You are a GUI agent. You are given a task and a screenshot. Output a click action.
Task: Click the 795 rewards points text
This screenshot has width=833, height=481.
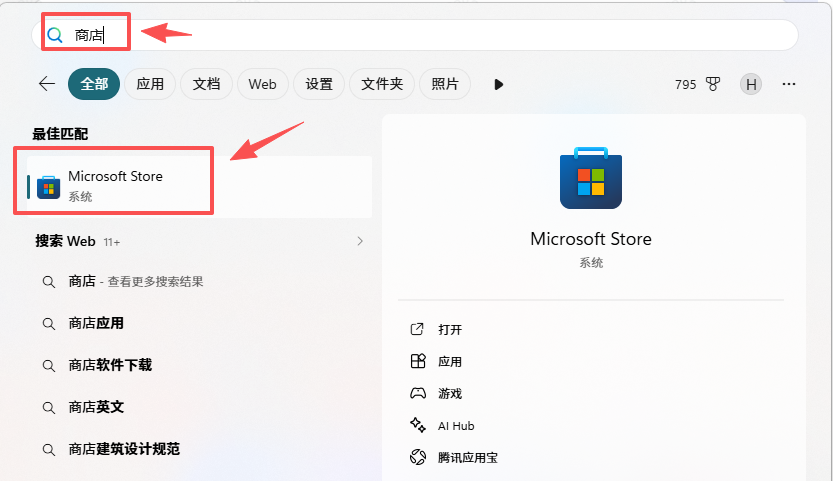(x=685, y=85)
